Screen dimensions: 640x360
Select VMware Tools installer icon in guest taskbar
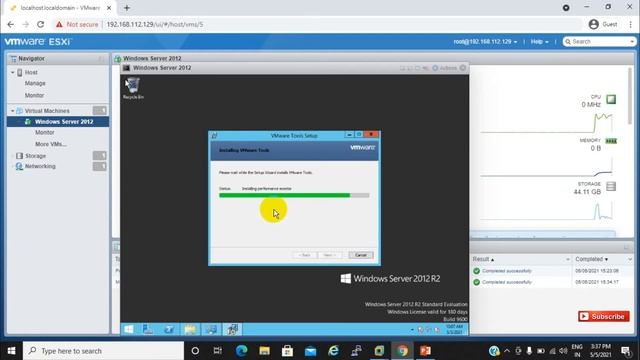232,329
